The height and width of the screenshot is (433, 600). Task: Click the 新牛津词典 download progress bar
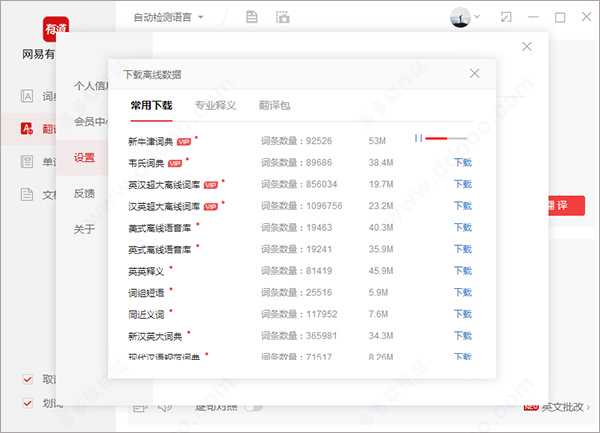[x=446, y=138]
